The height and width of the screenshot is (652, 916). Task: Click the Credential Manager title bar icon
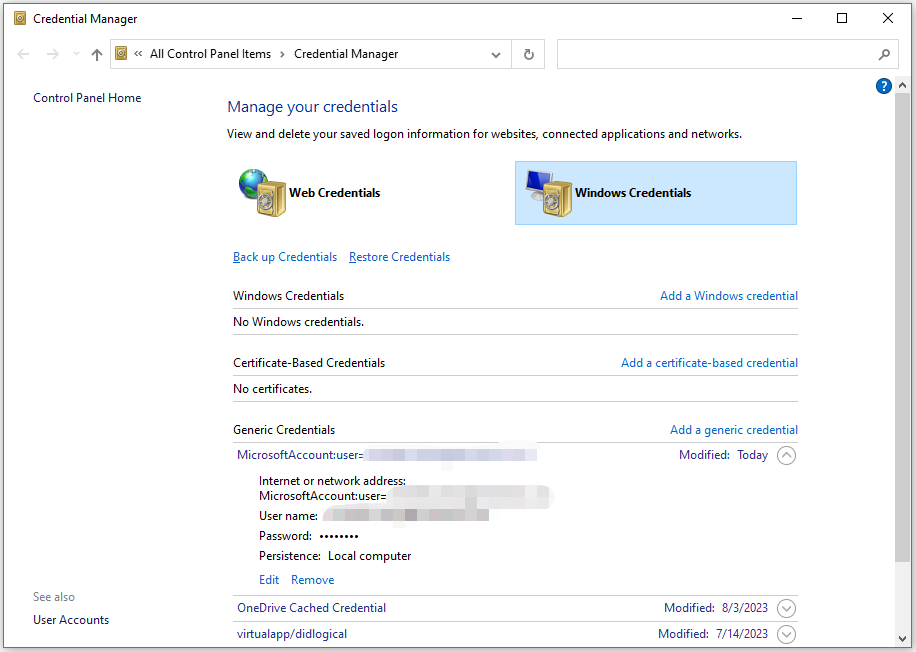20,18
